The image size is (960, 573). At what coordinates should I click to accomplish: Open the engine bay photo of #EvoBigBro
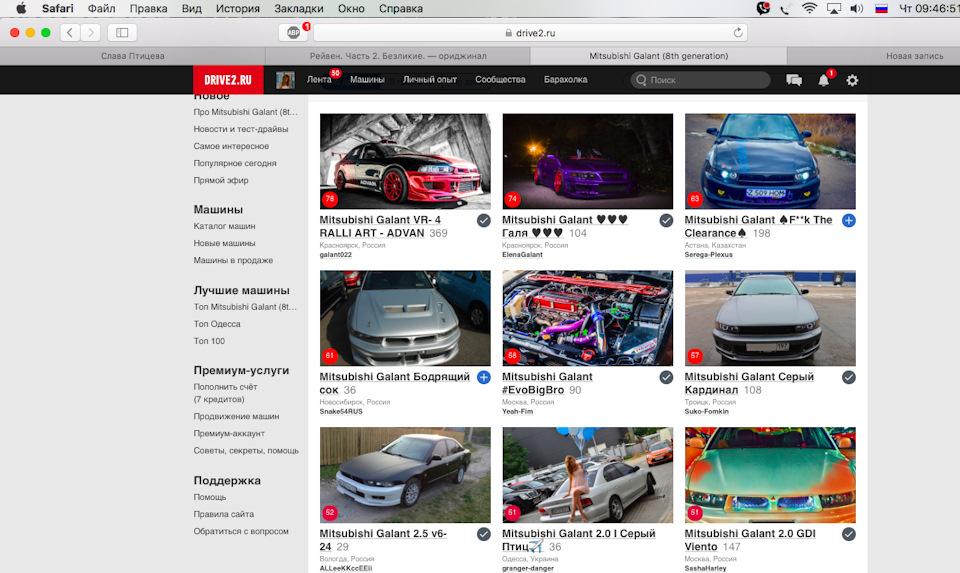click(587, 318)
